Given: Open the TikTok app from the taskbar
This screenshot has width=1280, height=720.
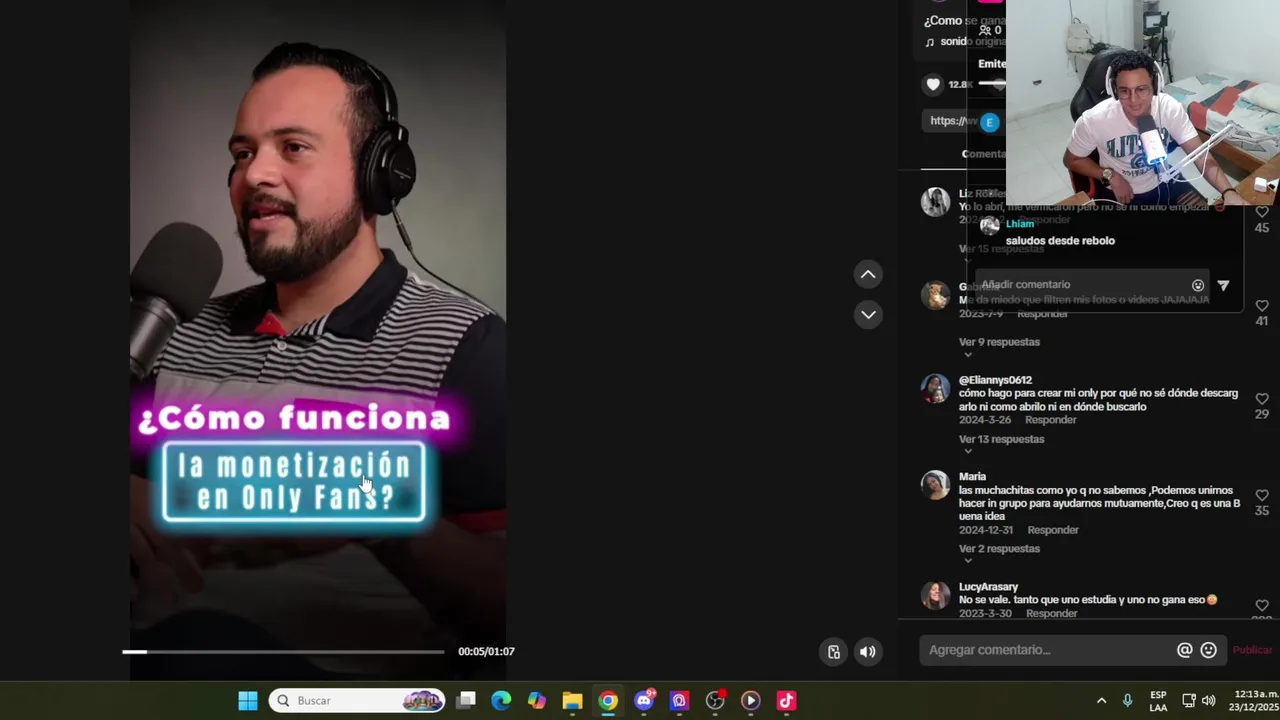Looking at the screenshot, I should pos(786,701).
